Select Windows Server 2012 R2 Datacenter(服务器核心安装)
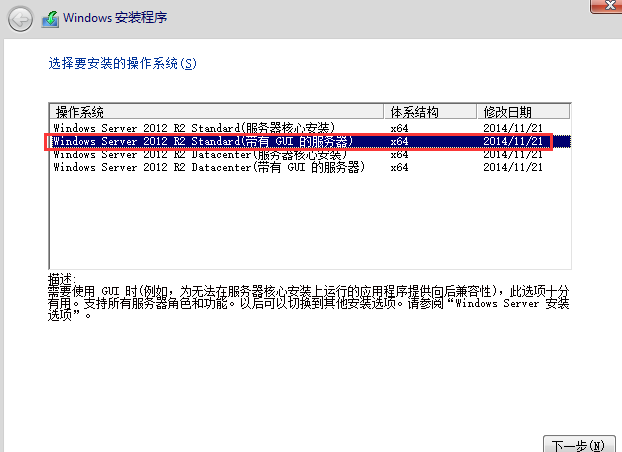The height and width of the screenshot is (452, 622). (310, 154)
